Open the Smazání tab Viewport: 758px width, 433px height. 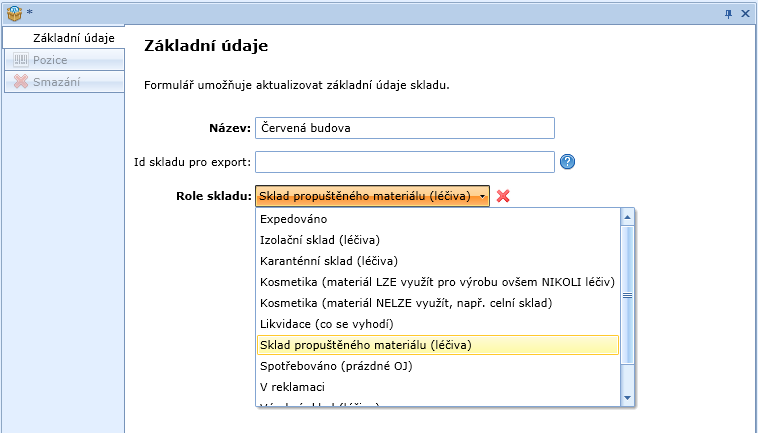pos(54,81)
